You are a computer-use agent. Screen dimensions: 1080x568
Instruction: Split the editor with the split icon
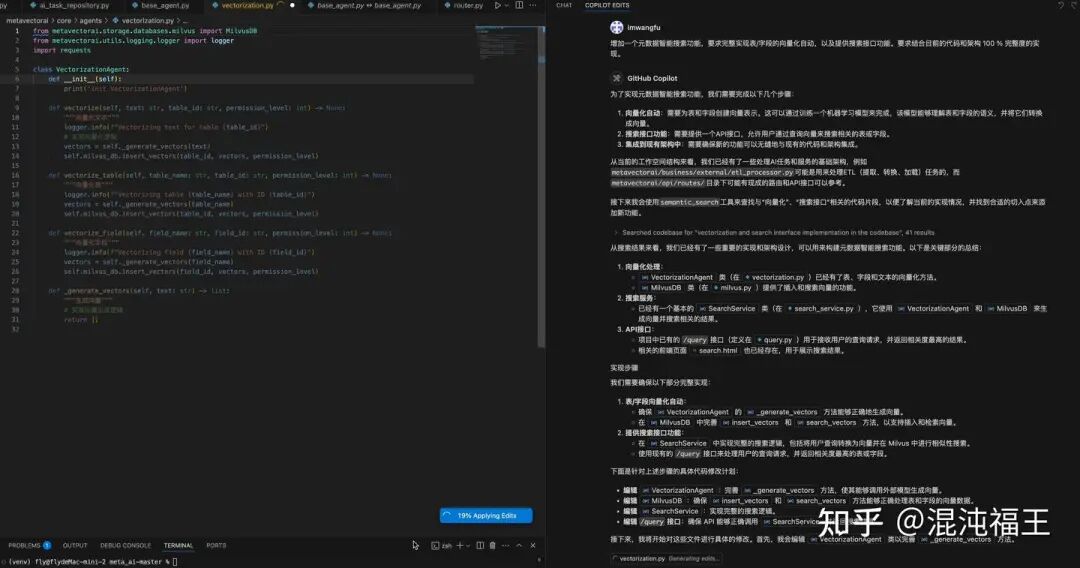(x=519, y=6)
